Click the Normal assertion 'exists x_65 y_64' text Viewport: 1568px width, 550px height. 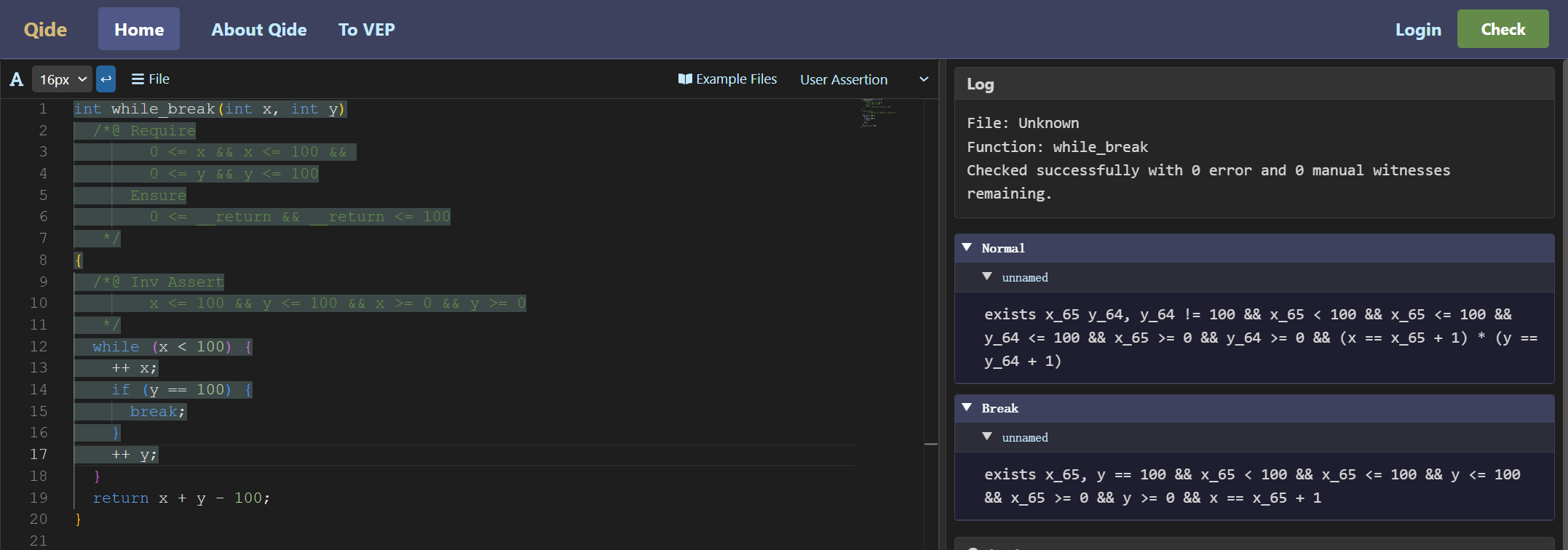pyautogui.click(x=1261, y=338)
